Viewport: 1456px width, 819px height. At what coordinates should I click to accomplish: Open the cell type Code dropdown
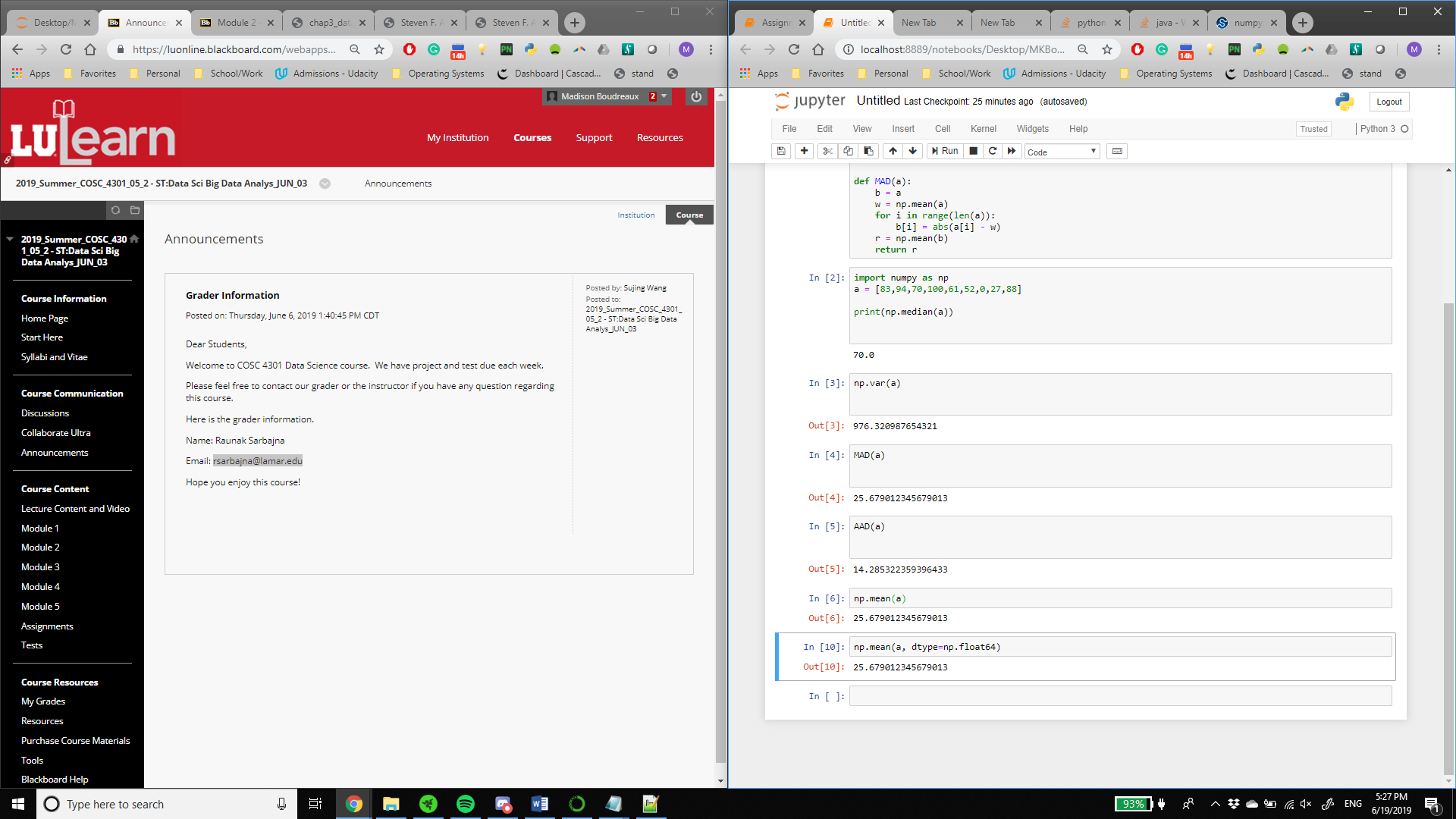point(1062,152)
